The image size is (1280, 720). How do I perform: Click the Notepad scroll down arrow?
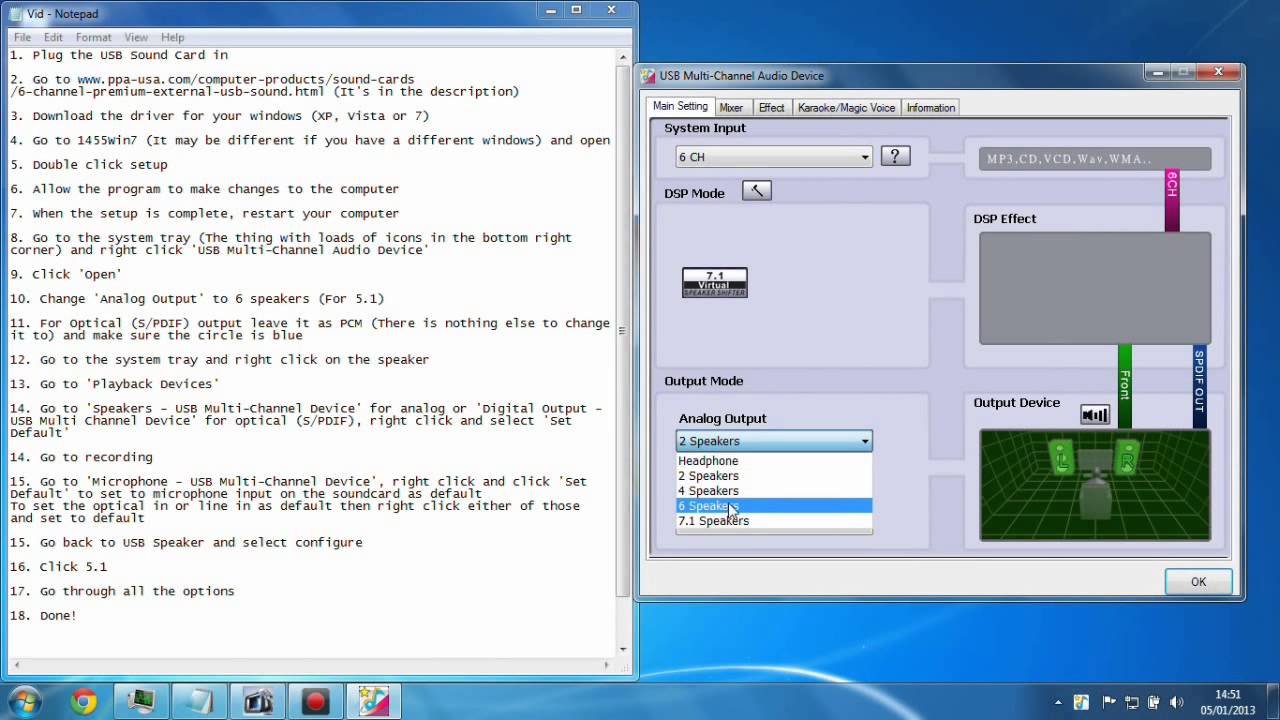623,649
